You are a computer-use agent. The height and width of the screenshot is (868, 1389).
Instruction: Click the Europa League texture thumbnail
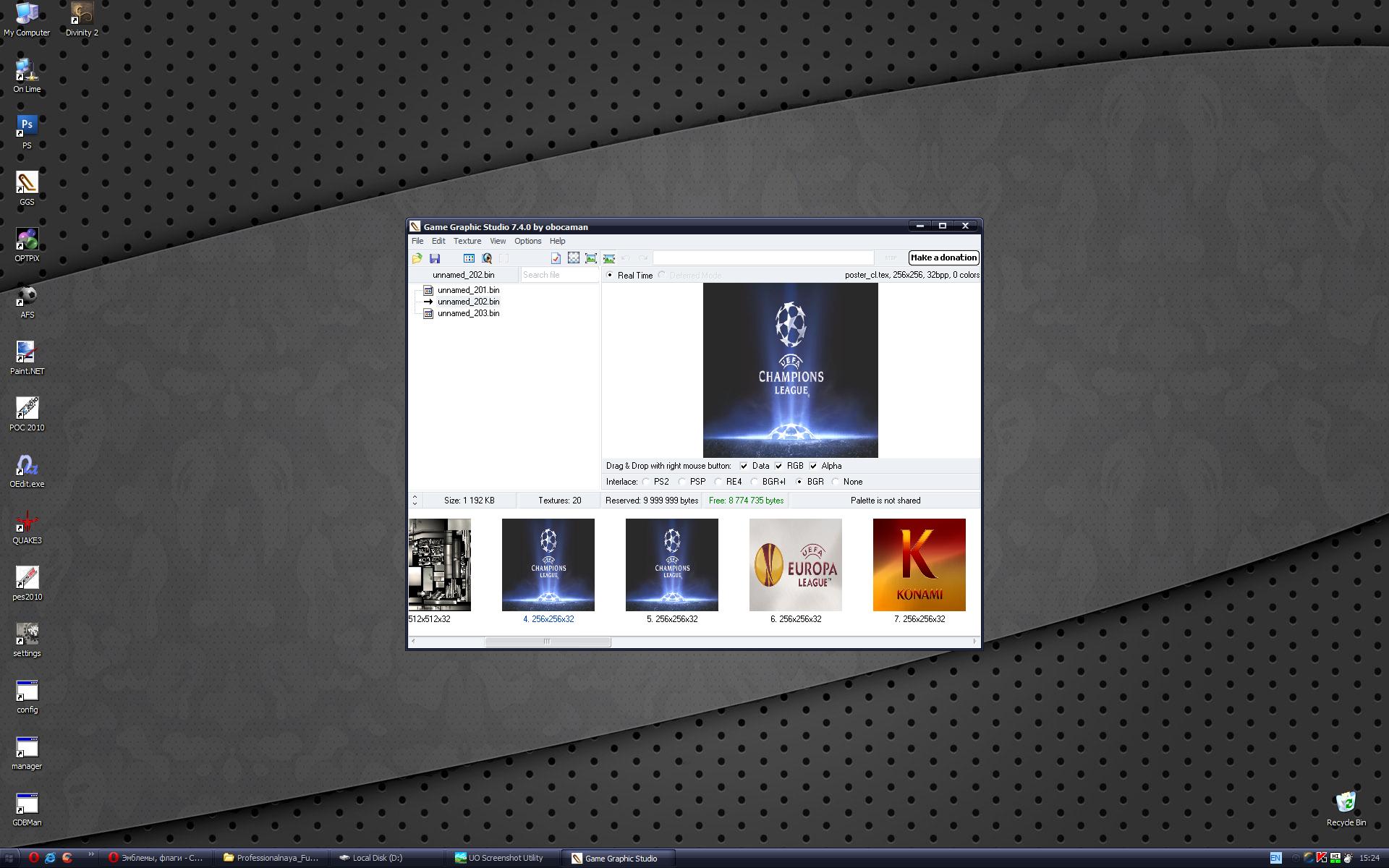795,565
